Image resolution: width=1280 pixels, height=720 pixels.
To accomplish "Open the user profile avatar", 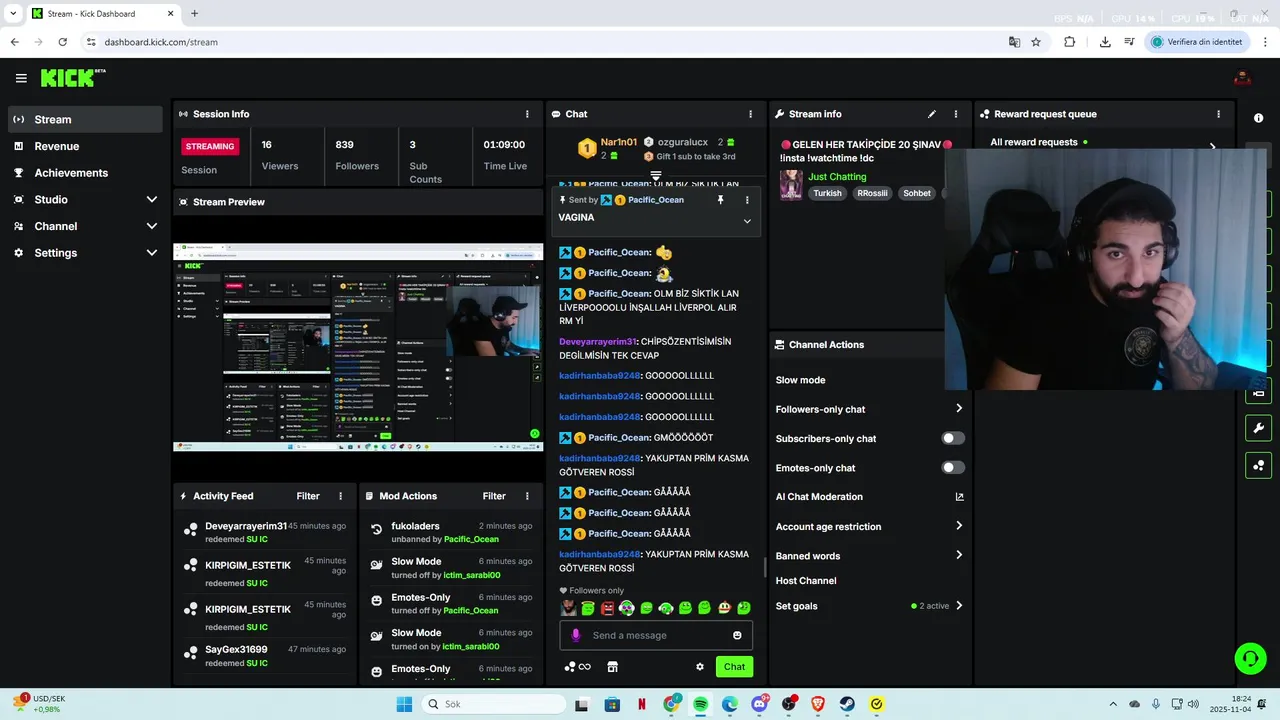I will pyautogui.click(x=1243, y=78).
